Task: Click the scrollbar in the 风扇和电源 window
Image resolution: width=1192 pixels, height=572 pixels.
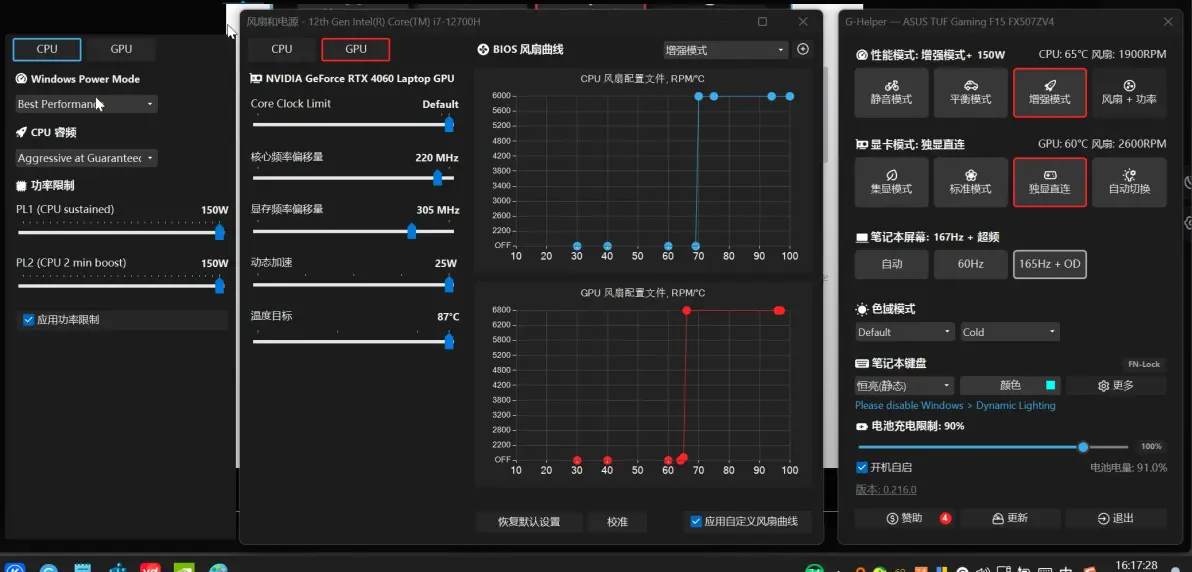Action: (x=826, y=114)
